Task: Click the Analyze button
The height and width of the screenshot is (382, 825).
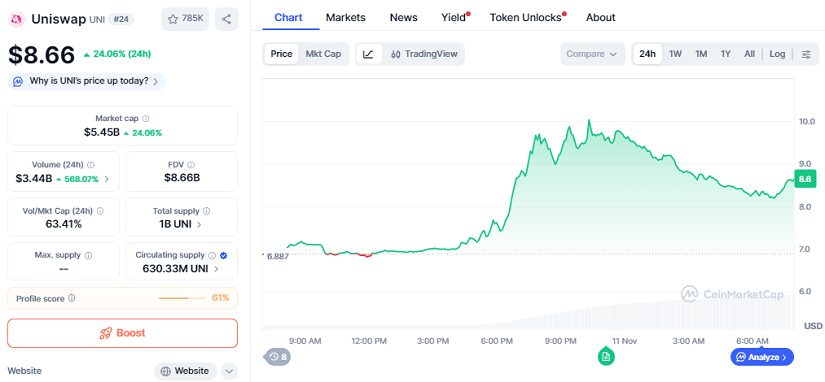Action: click(762, 357)
